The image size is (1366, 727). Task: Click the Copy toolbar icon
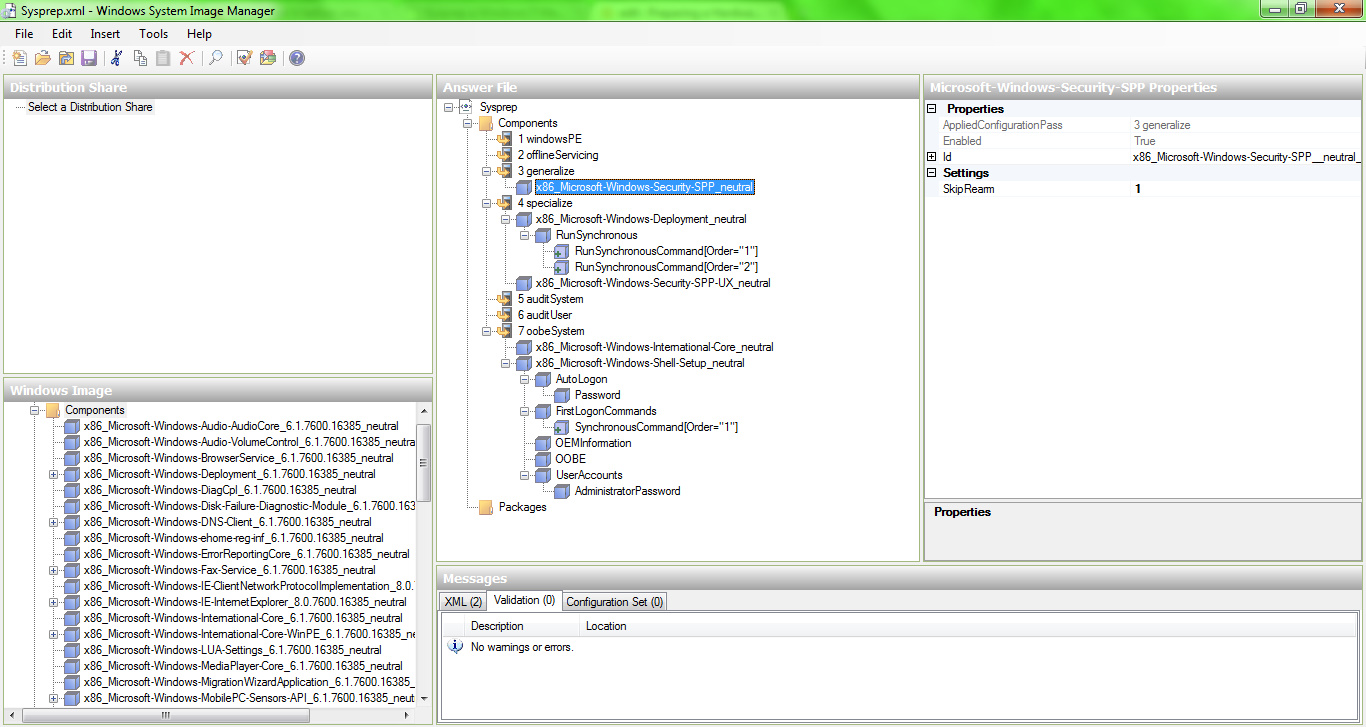(140, 58)
